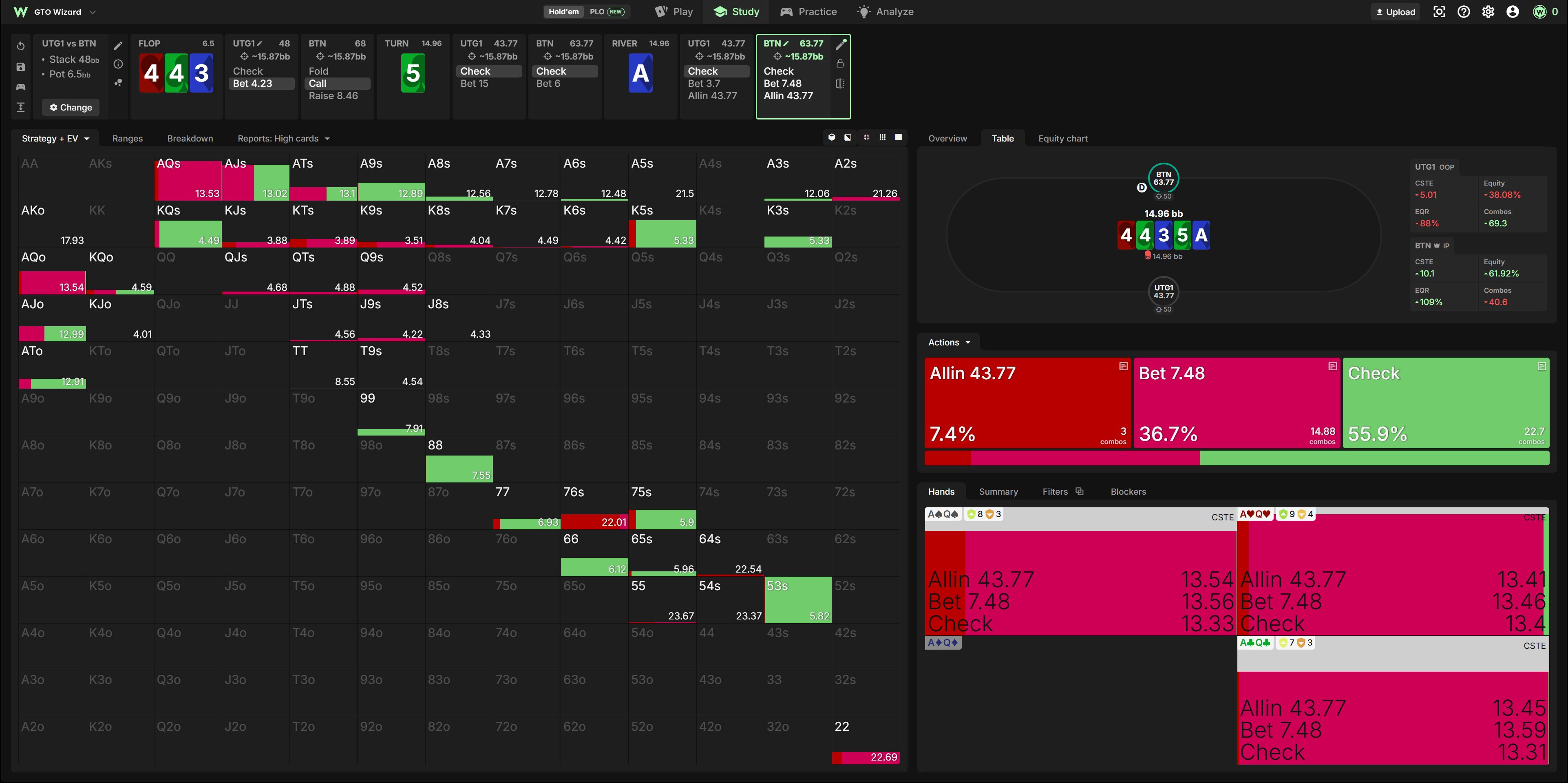Click the screenshot capture icon in top bar
This screenshot has height=783, width=1568.
click(x=1439, y=11)
